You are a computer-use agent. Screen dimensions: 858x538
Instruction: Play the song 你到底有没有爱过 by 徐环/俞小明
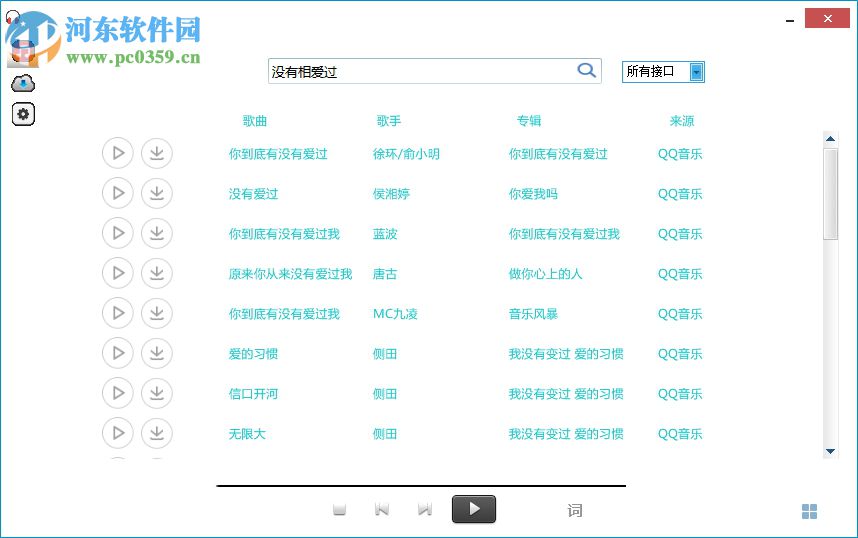click(118, 153)
